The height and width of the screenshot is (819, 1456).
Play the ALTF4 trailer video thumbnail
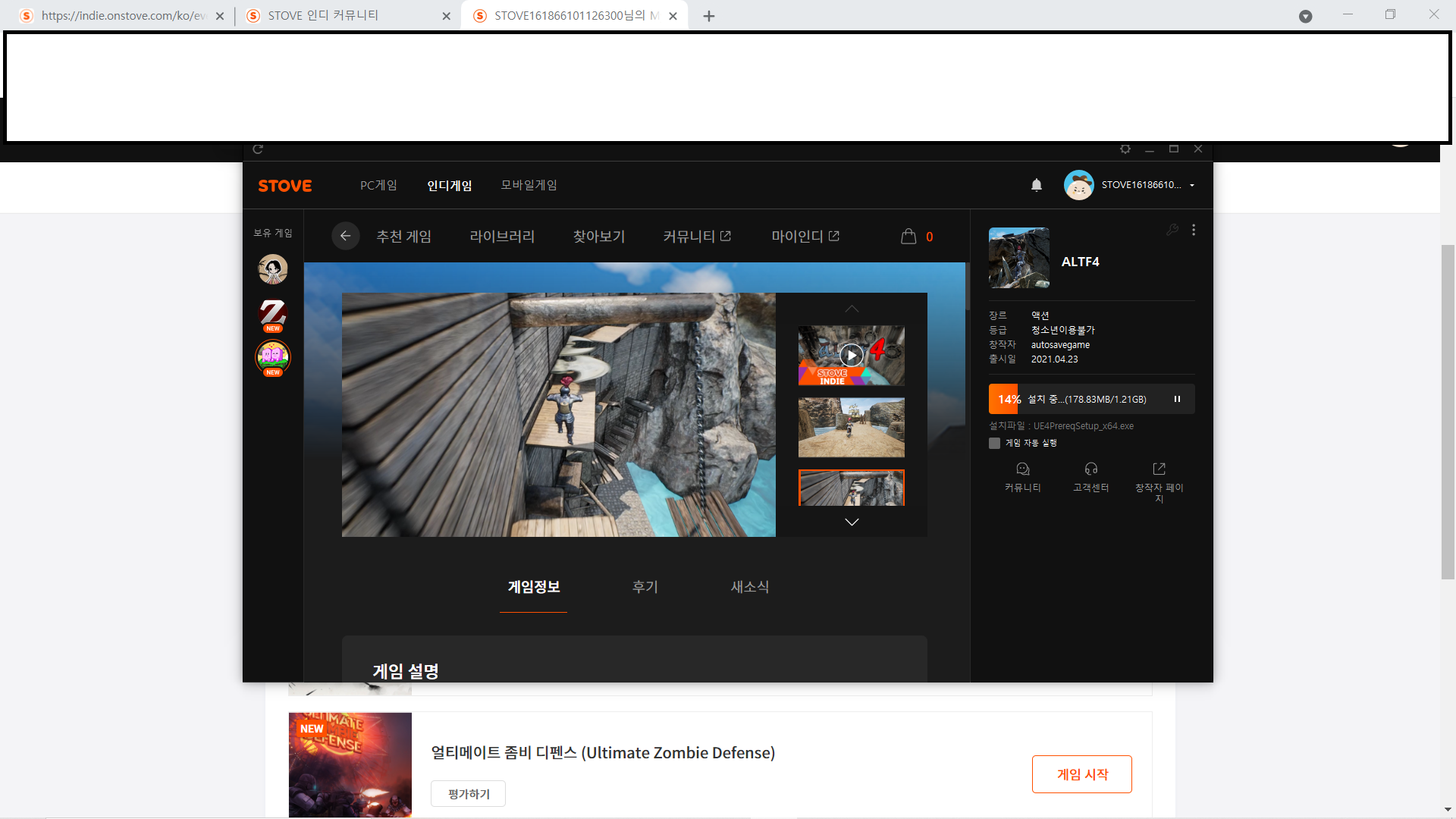[x=851, y=356]
